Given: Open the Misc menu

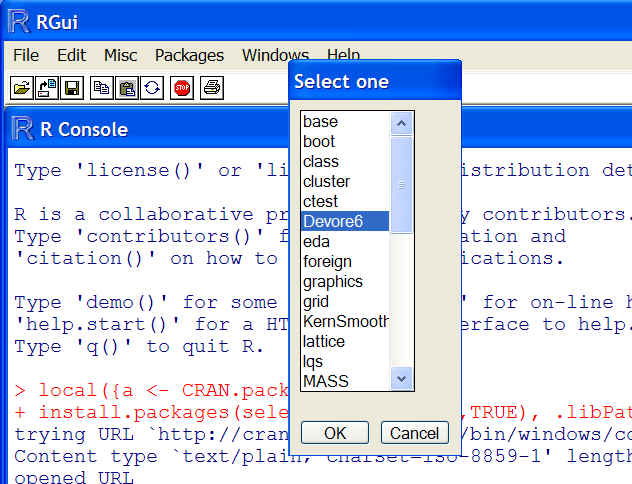Looking at the screenshot, I should click(120, 55).
